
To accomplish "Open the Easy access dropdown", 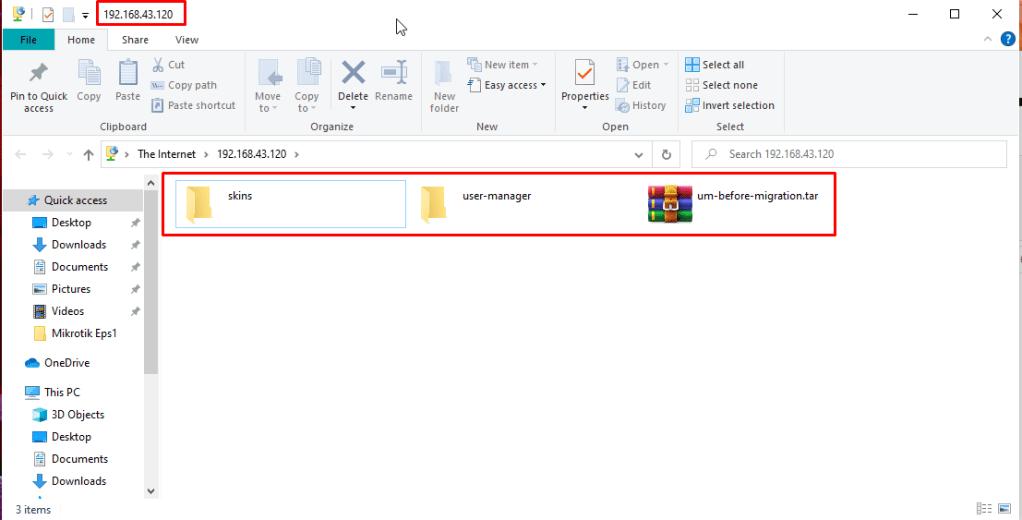I will (x=515, y=85).
